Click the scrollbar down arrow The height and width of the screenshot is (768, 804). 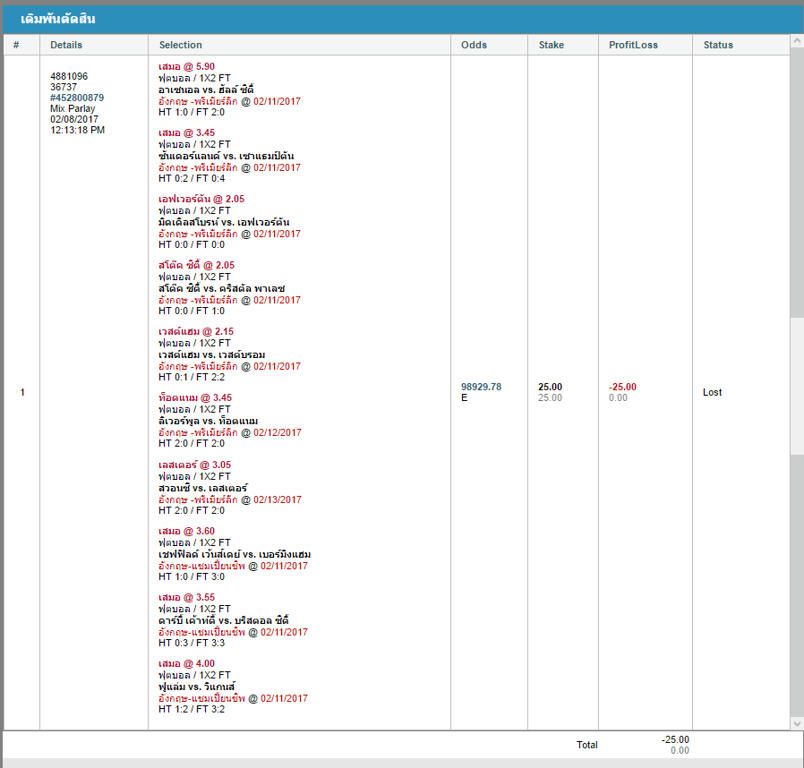click(x=796, y=723)
